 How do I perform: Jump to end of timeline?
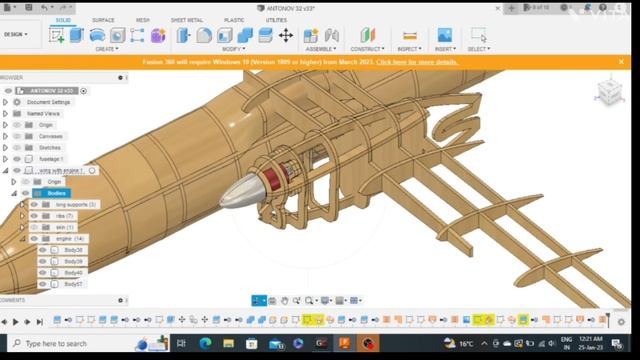coord(40,322)
